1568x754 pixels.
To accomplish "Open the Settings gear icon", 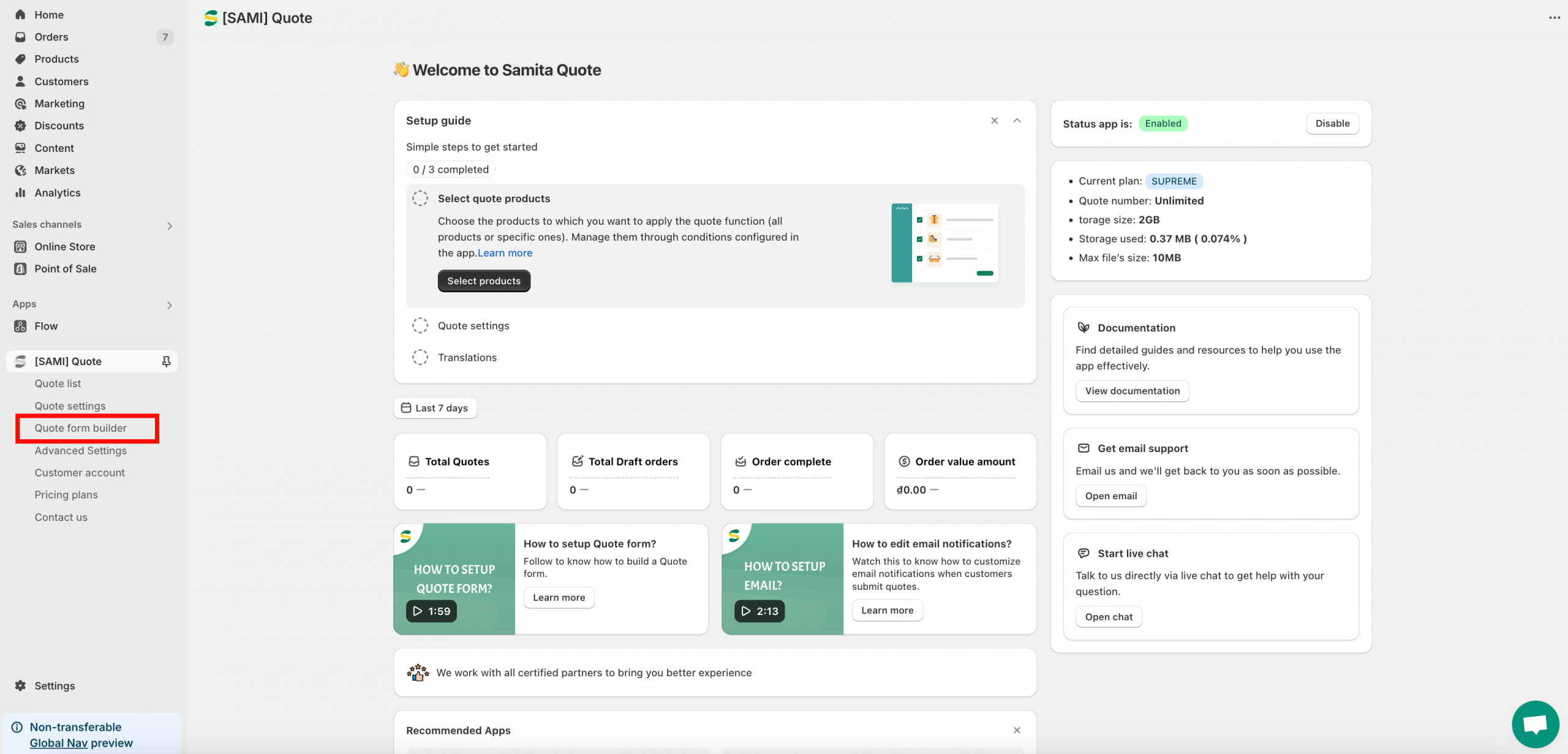I will point(20,685).
